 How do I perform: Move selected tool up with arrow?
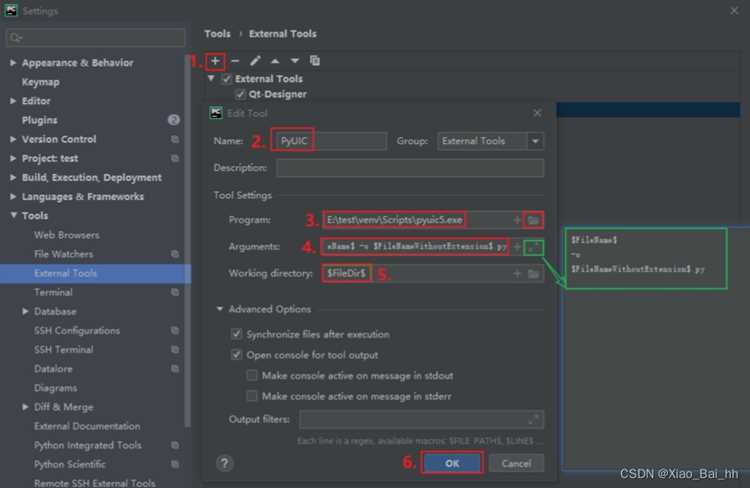point(275,61)
